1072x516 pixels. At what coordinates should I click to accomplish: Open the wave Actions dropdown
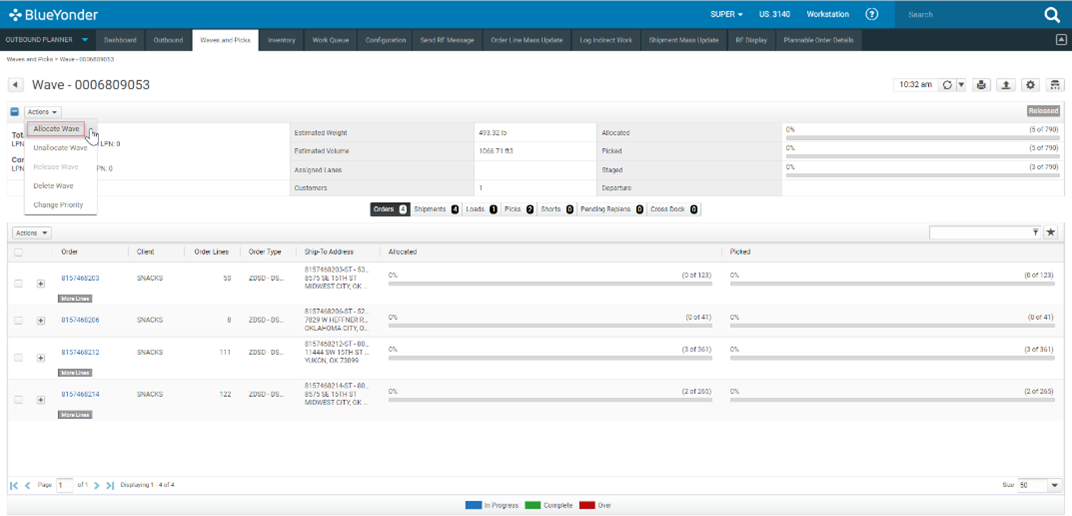pyautogui.click(x=43, y=111)
